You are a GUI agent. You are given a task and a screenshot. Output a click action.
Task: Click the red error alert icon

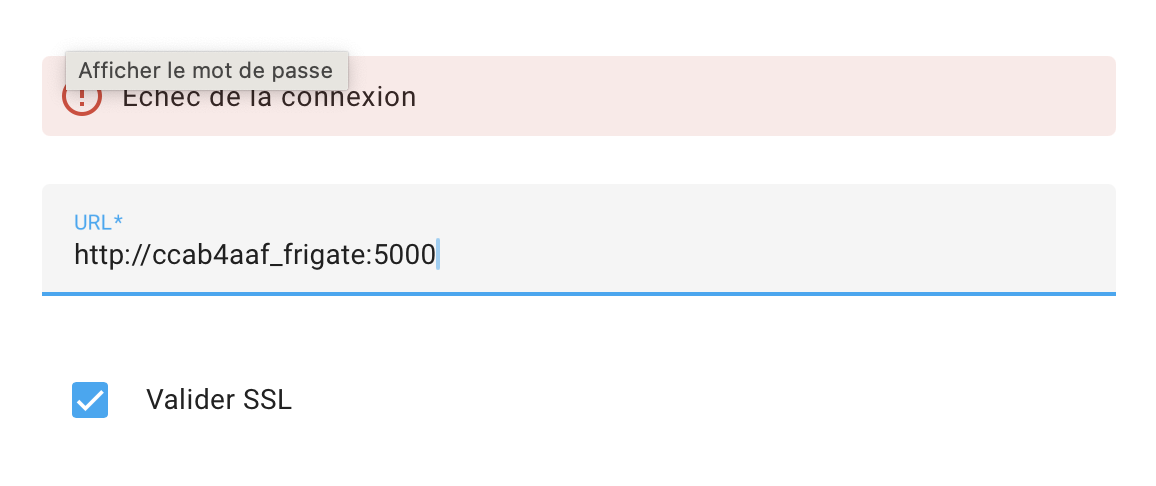coord(82,101)
